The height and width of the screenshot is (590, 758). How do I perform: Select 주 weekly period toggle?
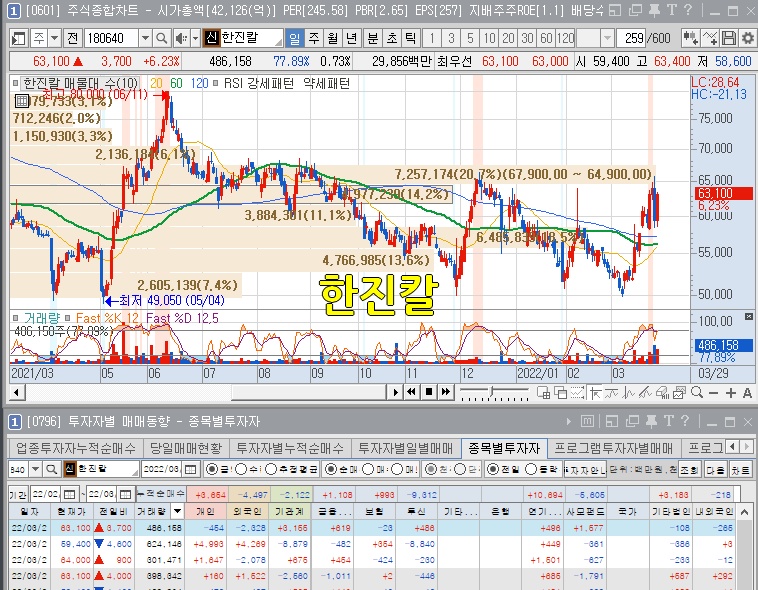(x=314, y=38)
